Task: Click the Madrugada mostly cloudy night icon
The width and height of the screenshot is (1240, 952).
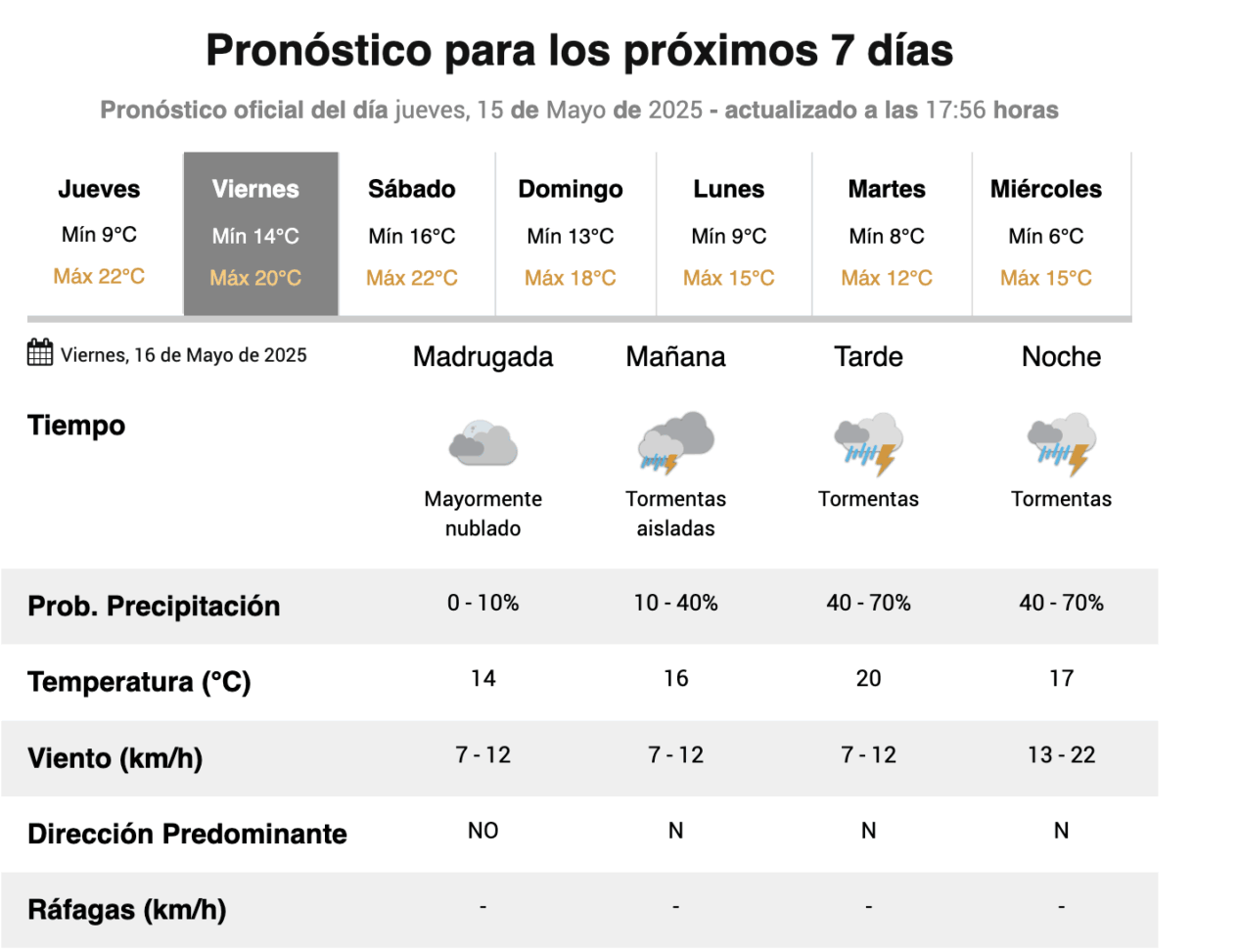Action: pyautogui.click(x=482, y=443)
